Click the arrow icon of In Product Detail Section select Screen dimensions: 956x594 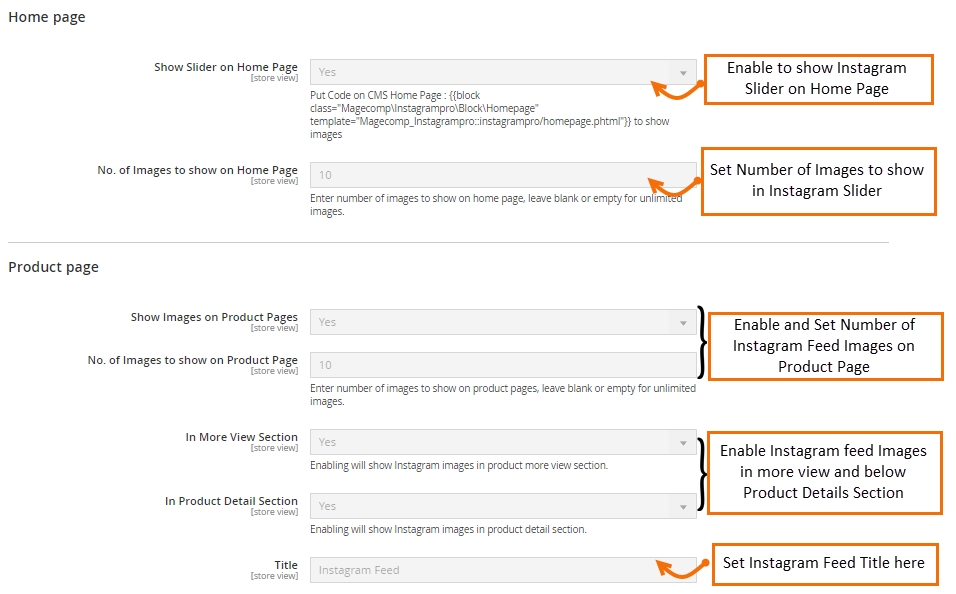pos(683,507)
